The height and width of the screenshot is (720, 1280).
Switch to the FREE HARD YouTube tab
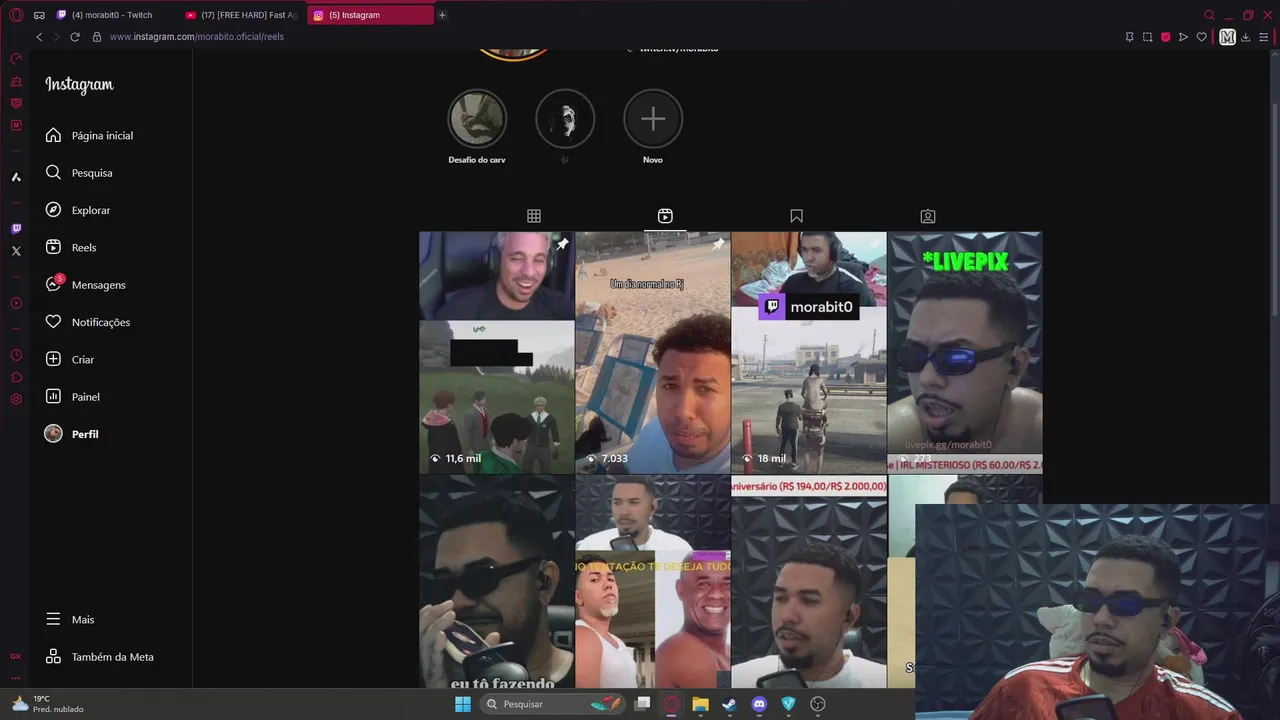pos(242,15)
